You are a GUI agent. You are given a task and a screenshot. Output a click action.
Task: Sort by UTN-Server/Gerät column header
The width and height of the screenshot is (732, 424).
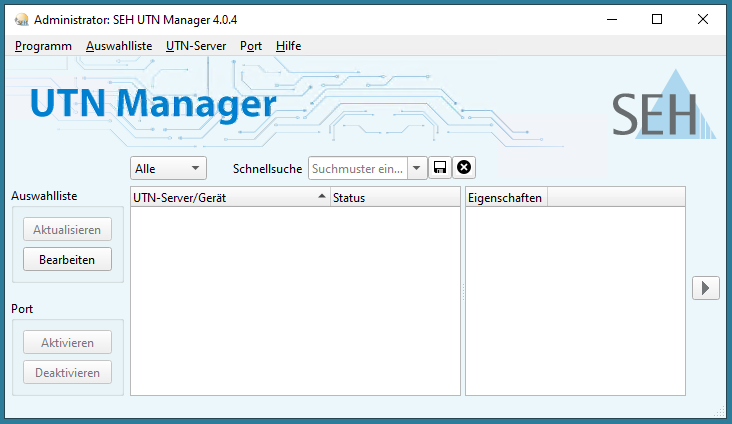coord(230,198)
